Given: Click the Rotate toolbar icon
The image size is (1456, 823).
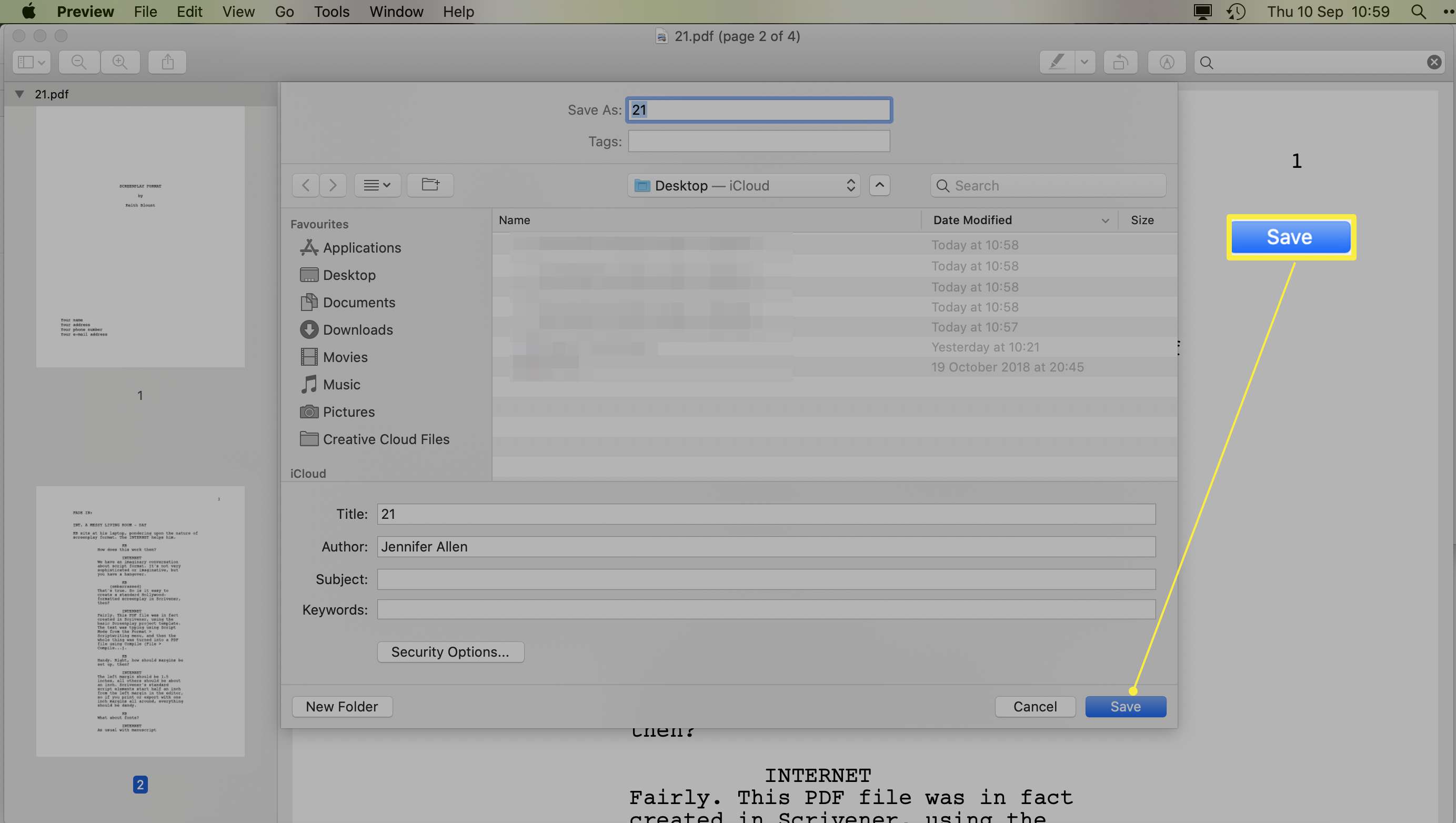Looking at the screenshot, I should (x=1120, y=62).
